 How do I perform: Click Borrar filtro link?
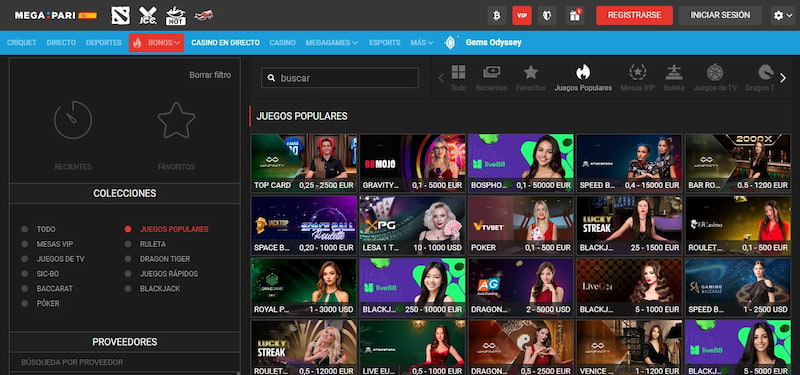coord(210,75)
